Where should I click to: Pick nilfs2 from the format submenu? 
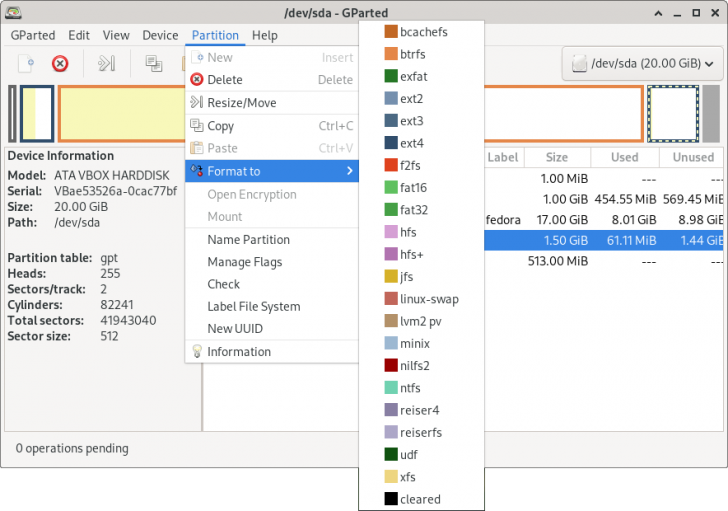coord(422,366)
